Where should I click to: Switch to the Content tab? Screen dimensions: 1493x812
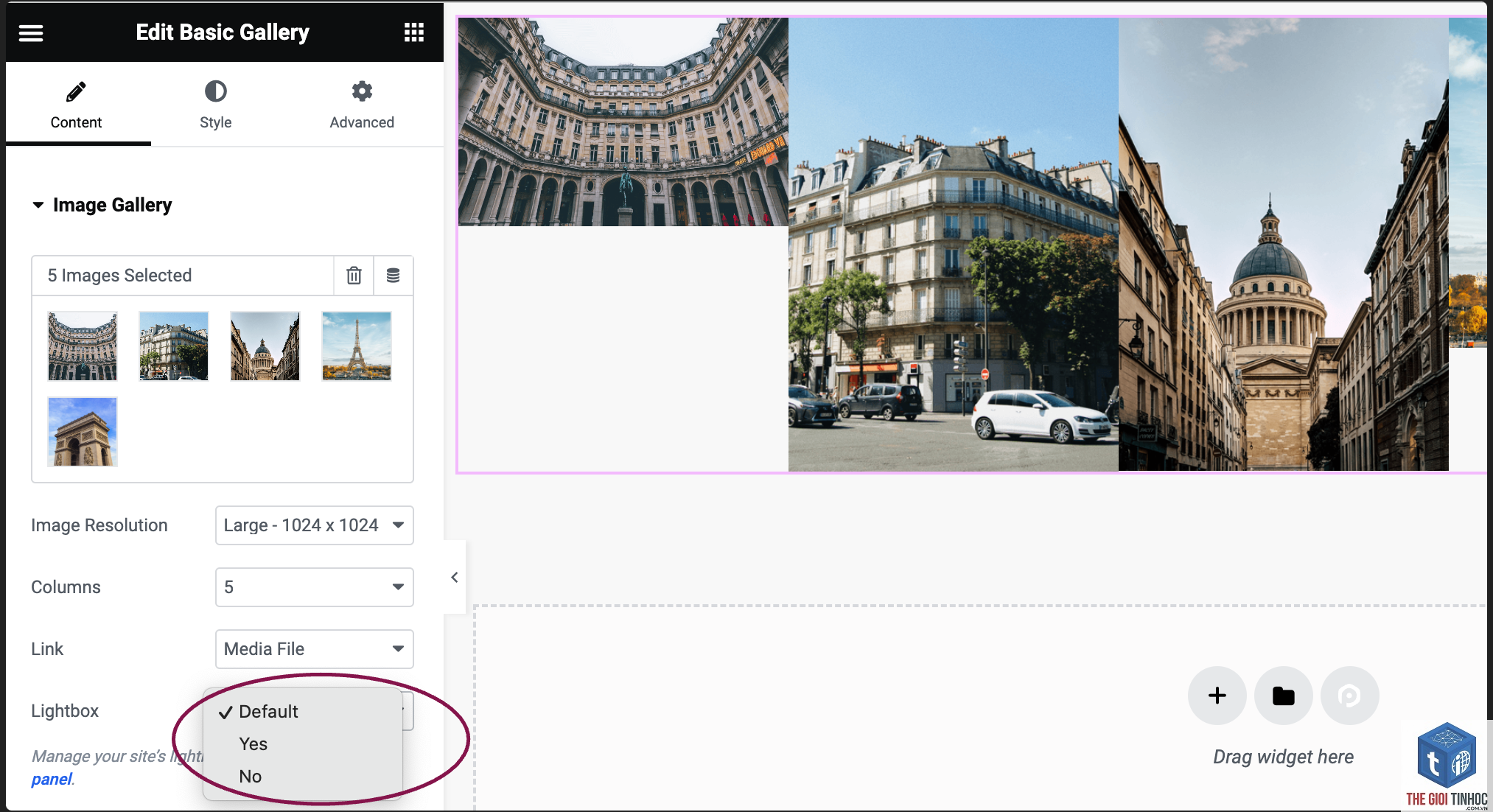77,105
